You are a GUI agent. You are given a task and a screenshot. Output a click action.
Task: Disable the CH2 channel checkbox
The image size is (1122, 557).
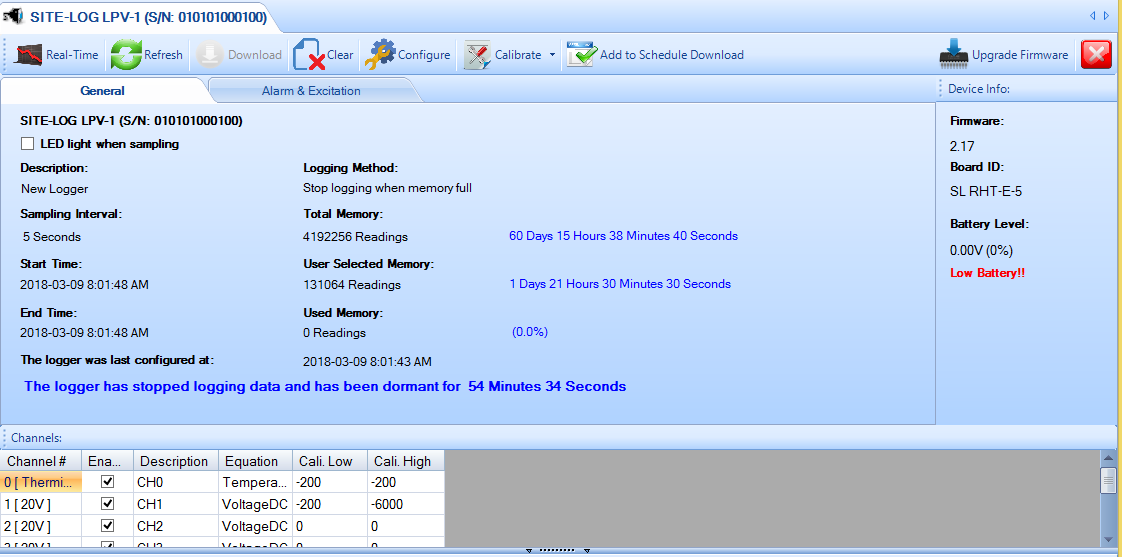(x=108, y=526)
